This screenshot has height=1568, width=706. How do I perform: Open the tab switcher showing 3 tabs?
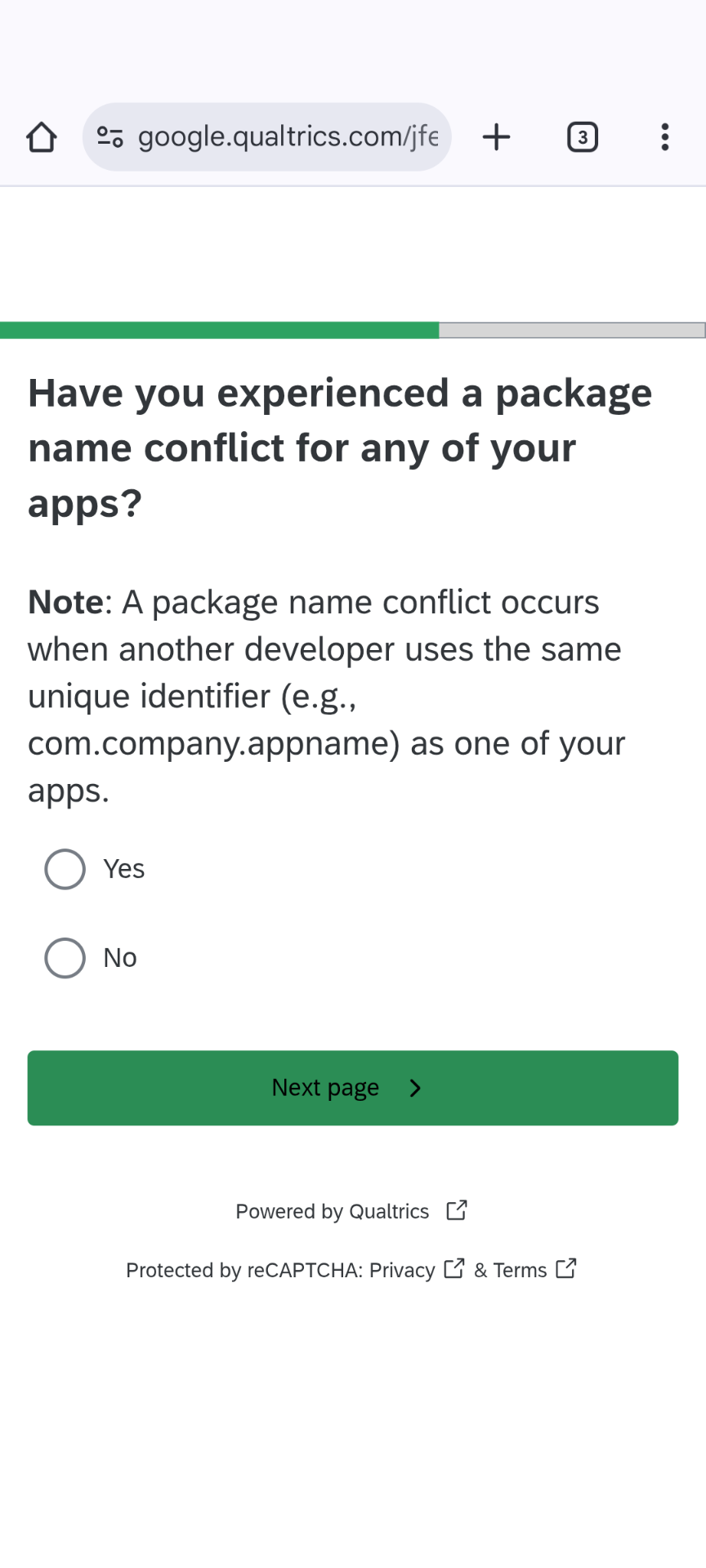[x=582, y=137]
